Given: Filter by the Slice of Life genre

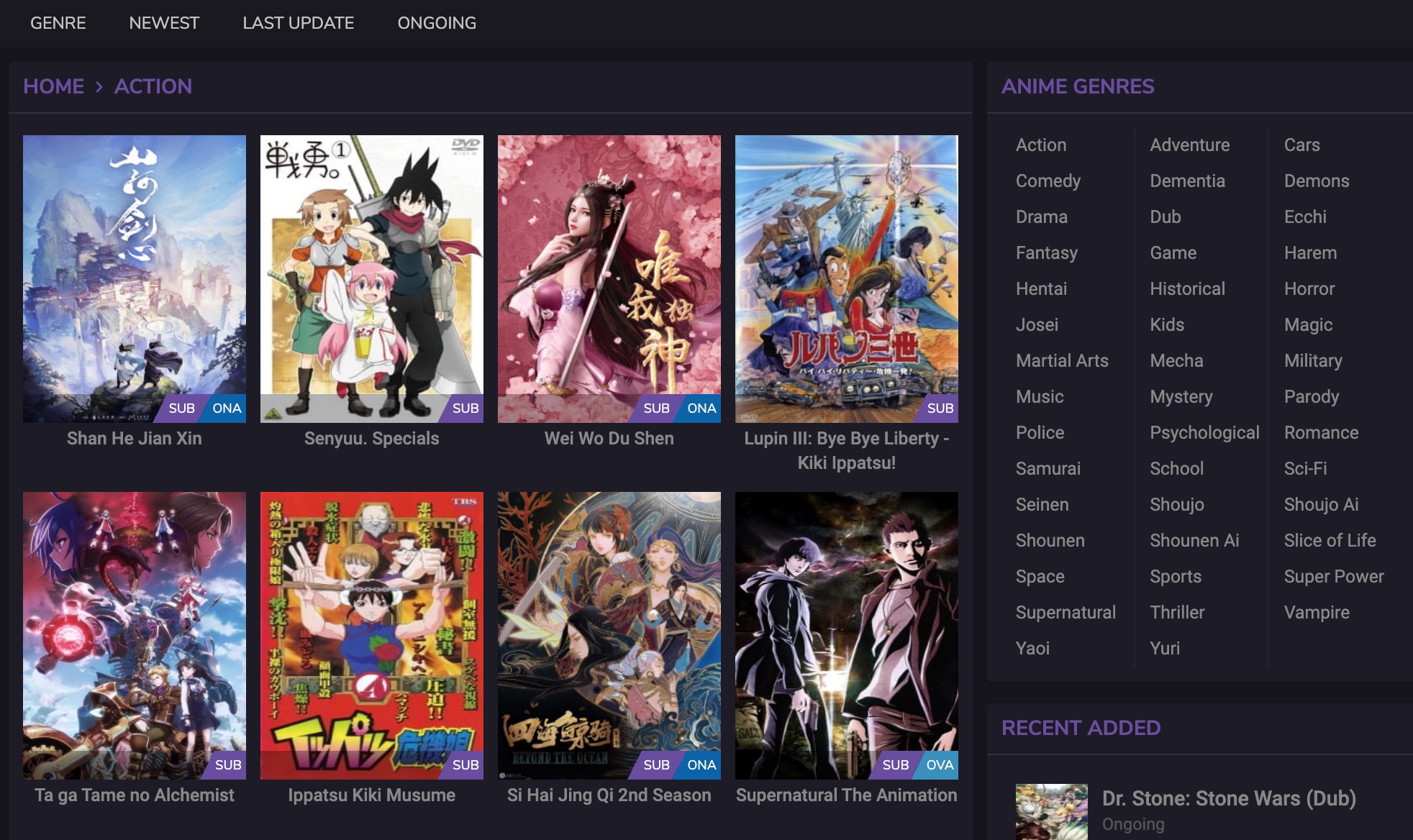Looking at the screenshot, I should pyautogui.click(x=1330, y=540).
